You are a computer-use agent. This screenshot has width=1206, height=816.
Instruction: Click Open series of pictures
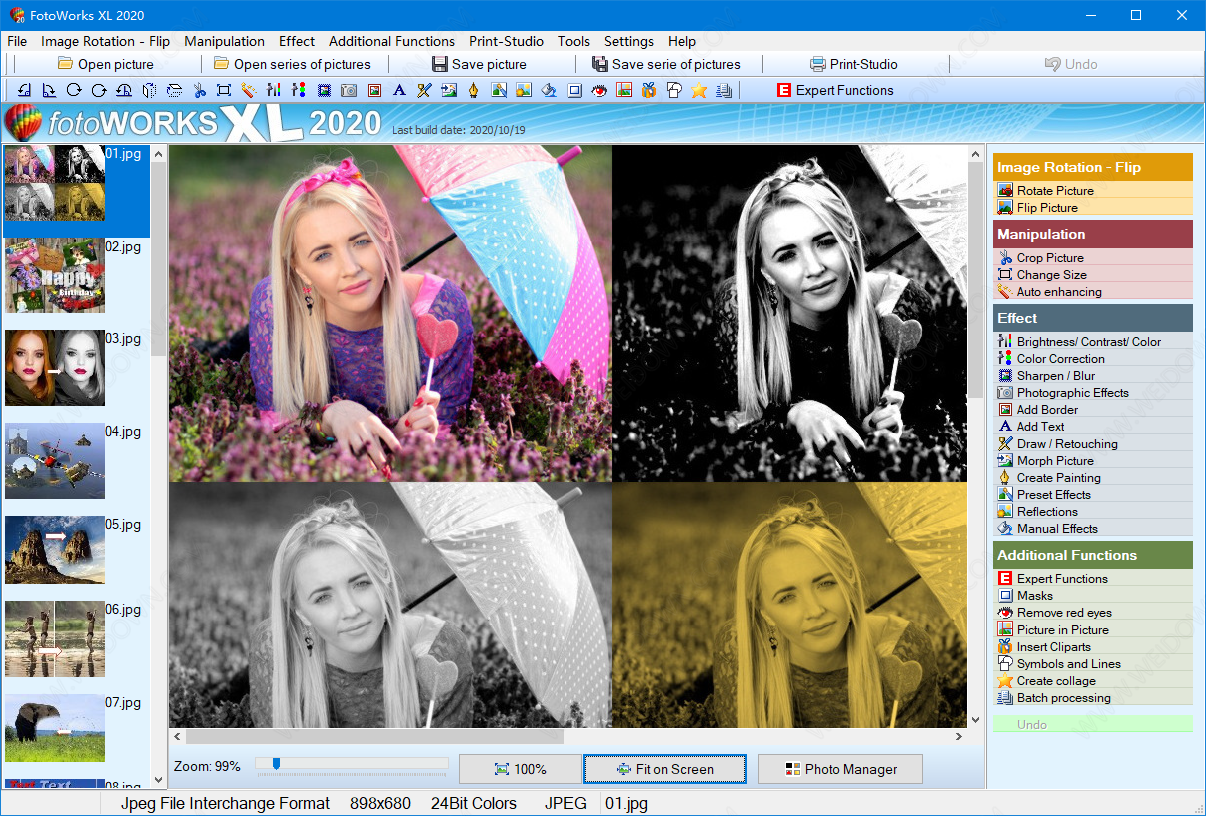[293, 64]
